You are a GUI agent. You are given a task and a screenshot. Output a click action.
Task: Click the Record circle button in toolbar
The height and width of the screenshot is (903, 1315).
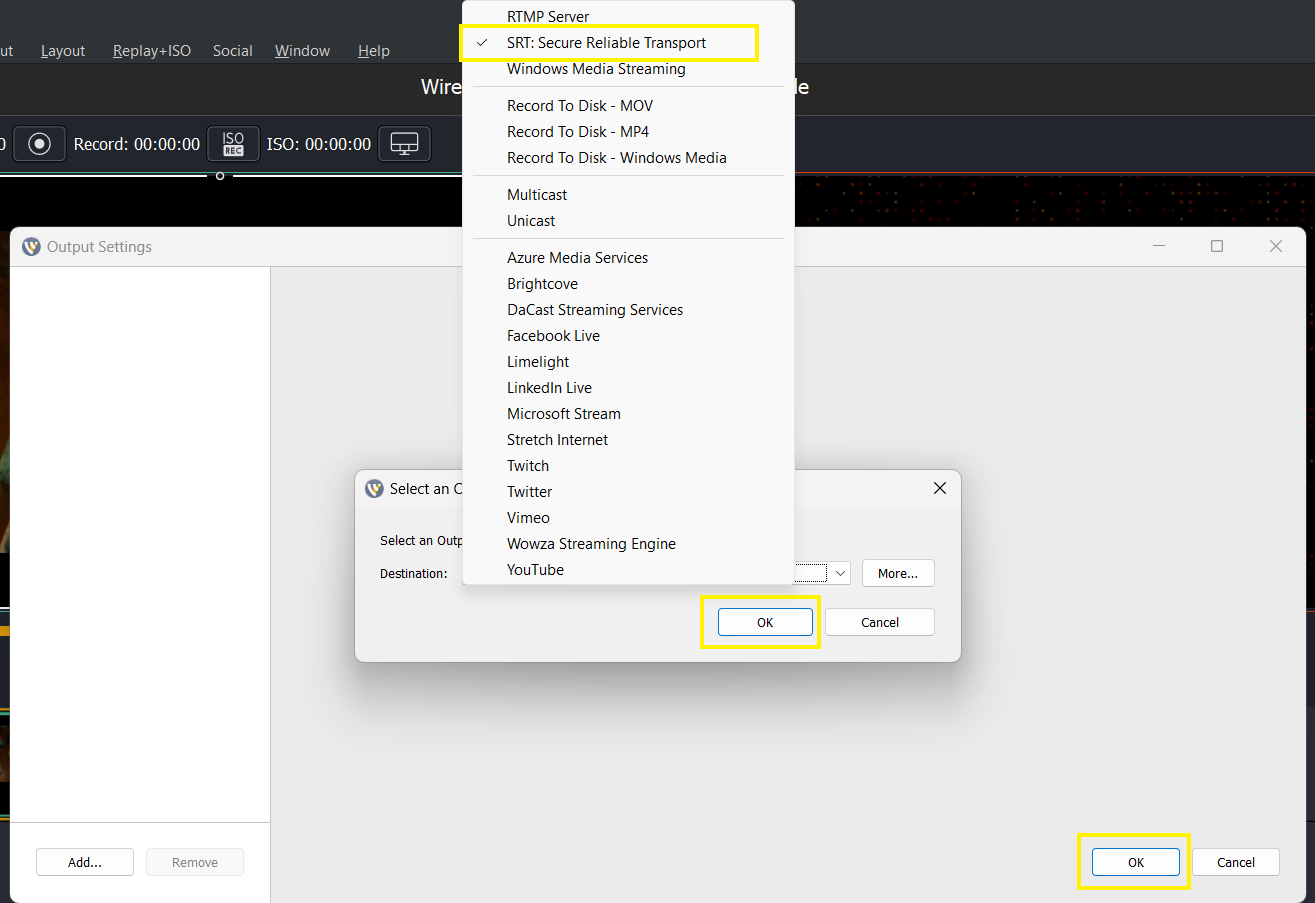coord(40,144)
